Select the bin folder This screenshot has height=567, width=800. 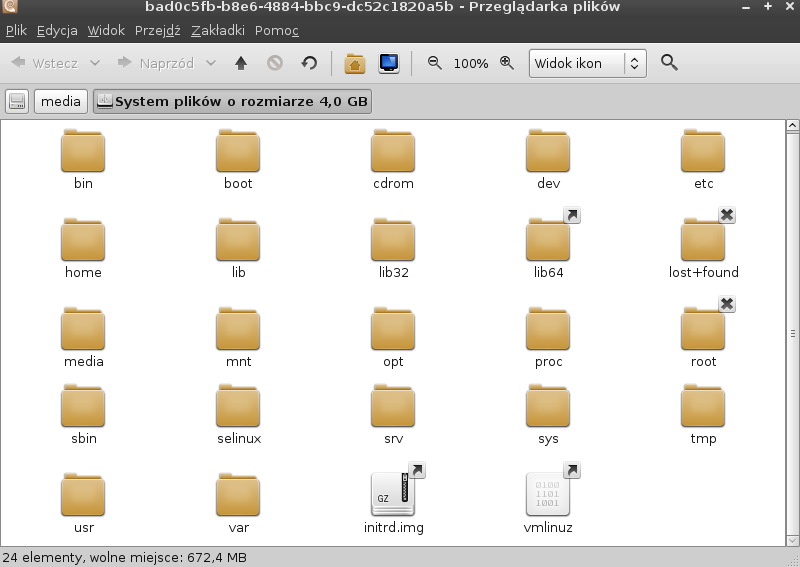[x=83, y=159]
